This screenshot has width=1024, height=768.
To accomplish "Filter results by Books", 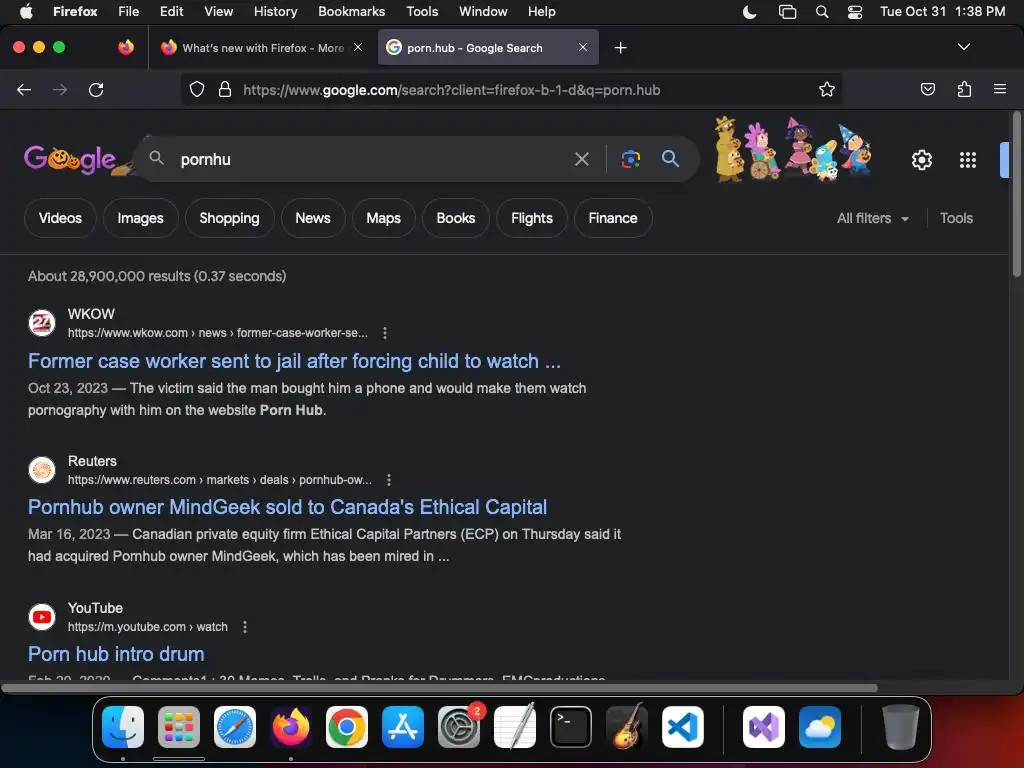I will 456,218.
